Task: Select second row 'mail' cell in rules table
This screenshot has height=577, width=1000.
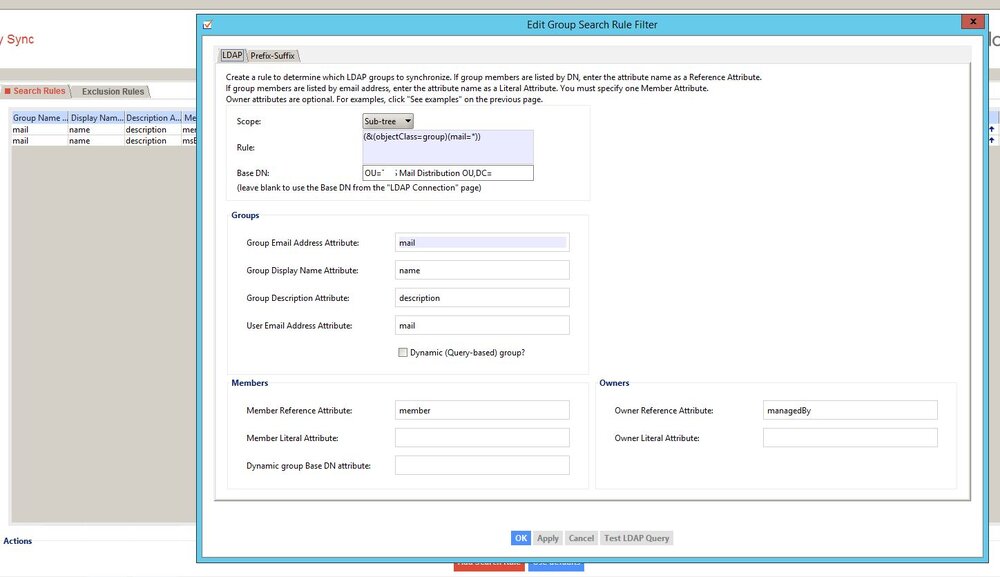Action: pos(40,140)
